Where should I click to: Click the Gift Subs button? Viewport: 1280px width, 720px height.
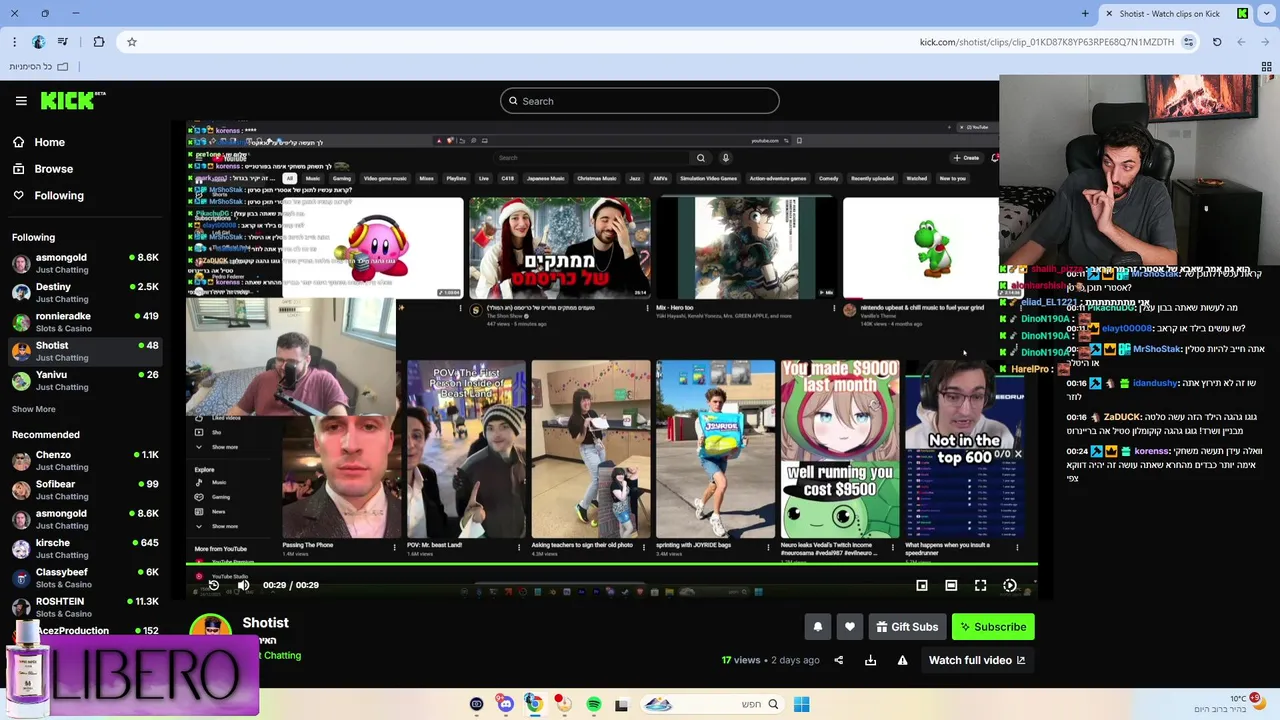pyautogui.click(x=908, y=627)
